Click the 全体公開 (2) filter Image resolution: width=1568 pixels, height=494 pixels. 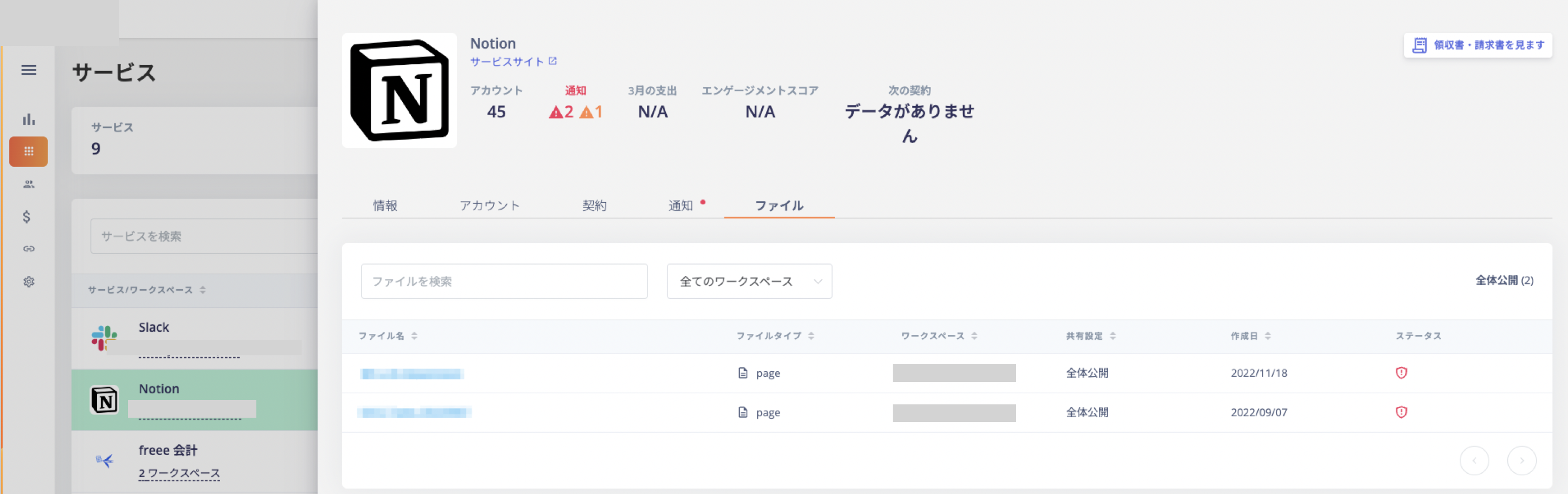(1504, 280)
